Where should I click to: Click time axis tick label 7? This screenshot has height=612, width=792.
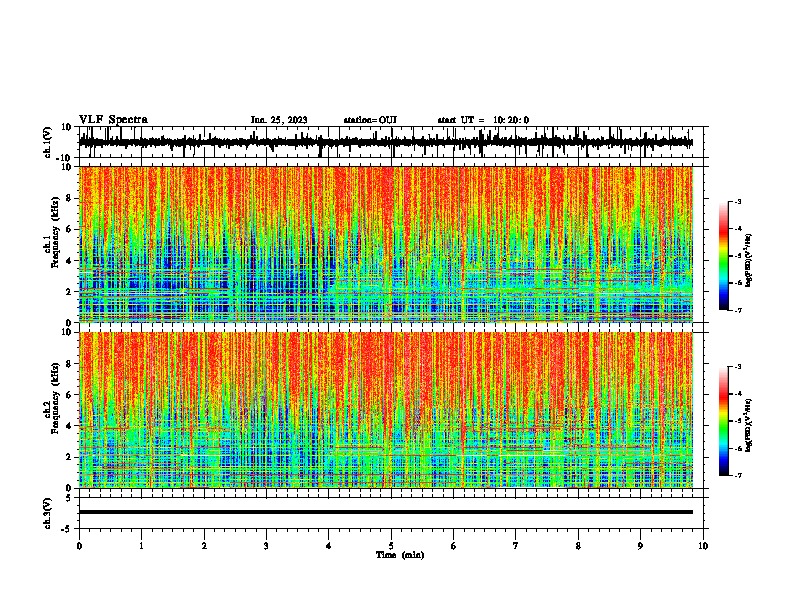516,546
